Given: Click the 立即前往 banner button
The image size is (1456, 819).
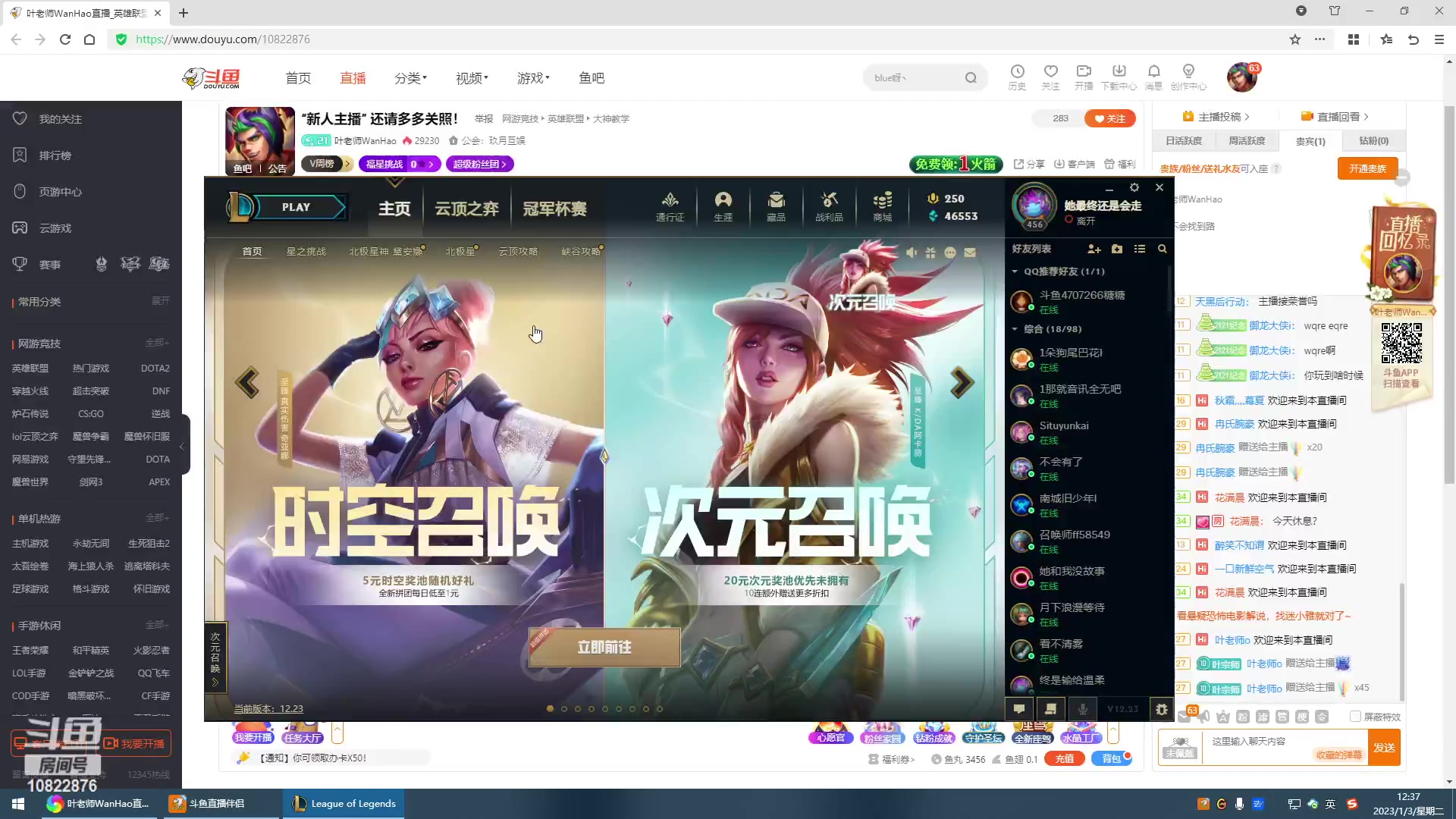Looking at the screenshot, I should click(604, 647).
